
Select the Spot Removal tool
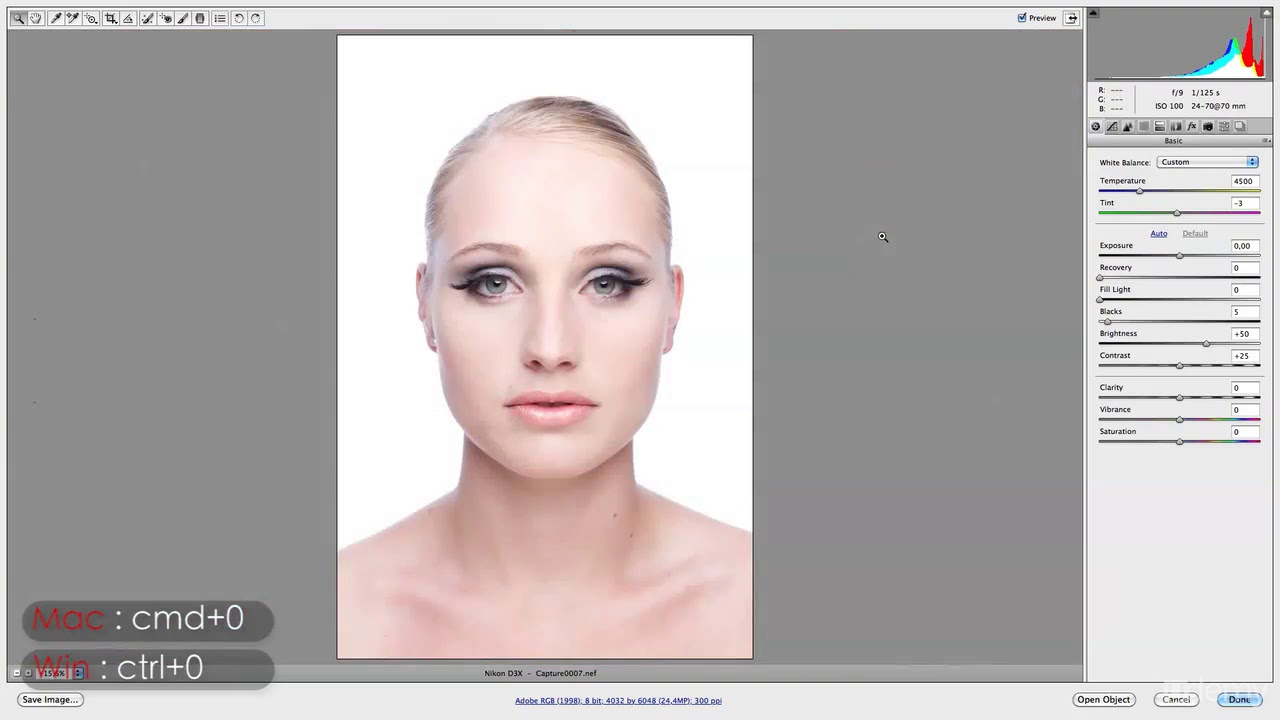click(x=148, y=18)
